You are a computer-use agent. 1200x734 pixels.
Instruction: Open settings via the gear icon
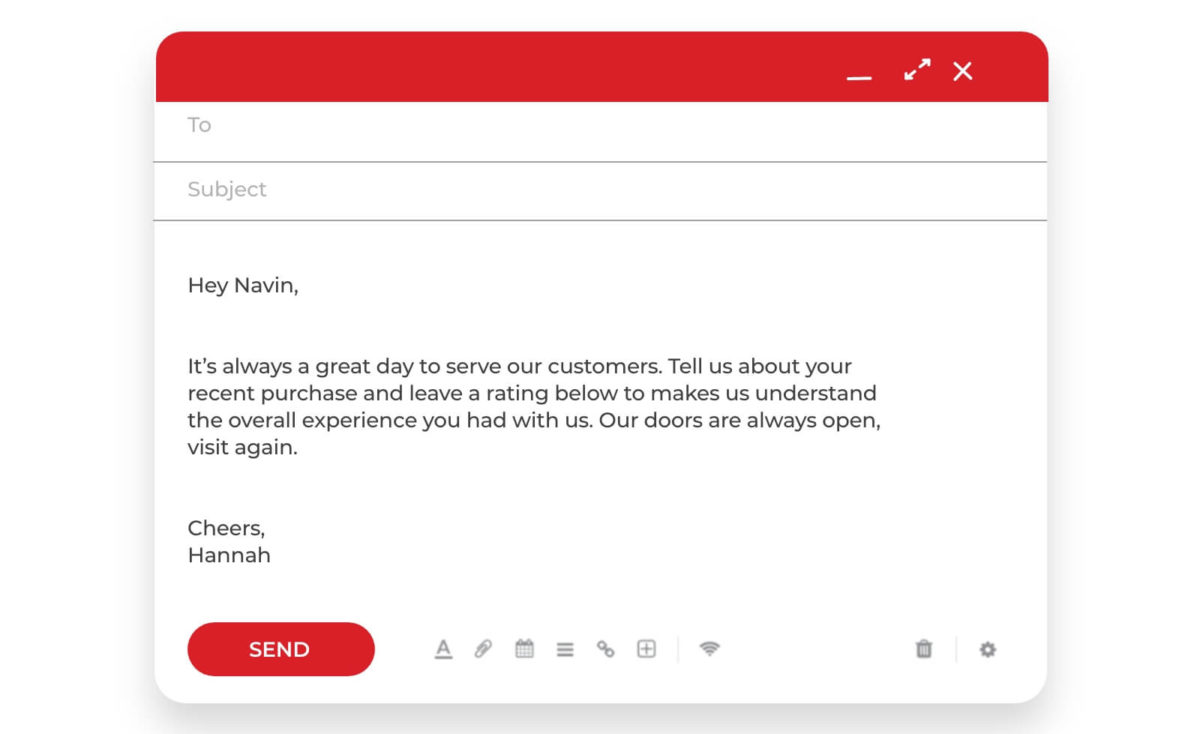(x=988, y=650)
